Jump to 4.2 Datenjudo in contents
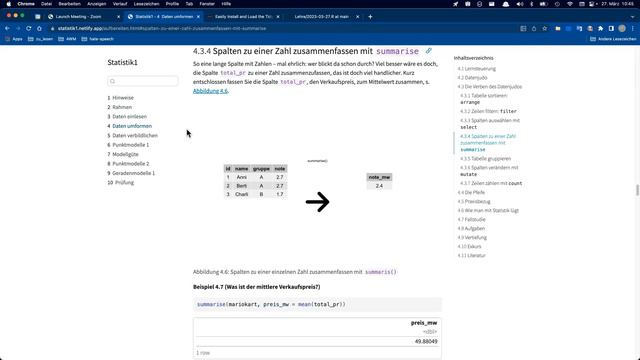 tap(472, 78)
